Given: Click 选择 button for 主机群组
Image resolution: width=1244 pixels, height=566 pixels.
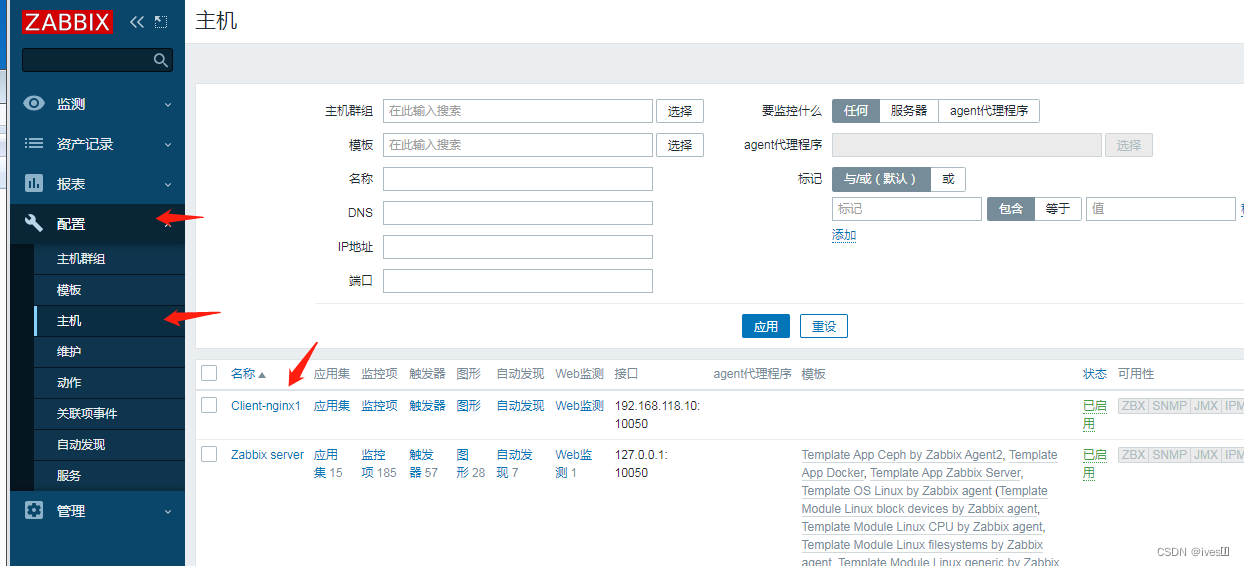Looking at the screenshot, I should click(680, 111).
